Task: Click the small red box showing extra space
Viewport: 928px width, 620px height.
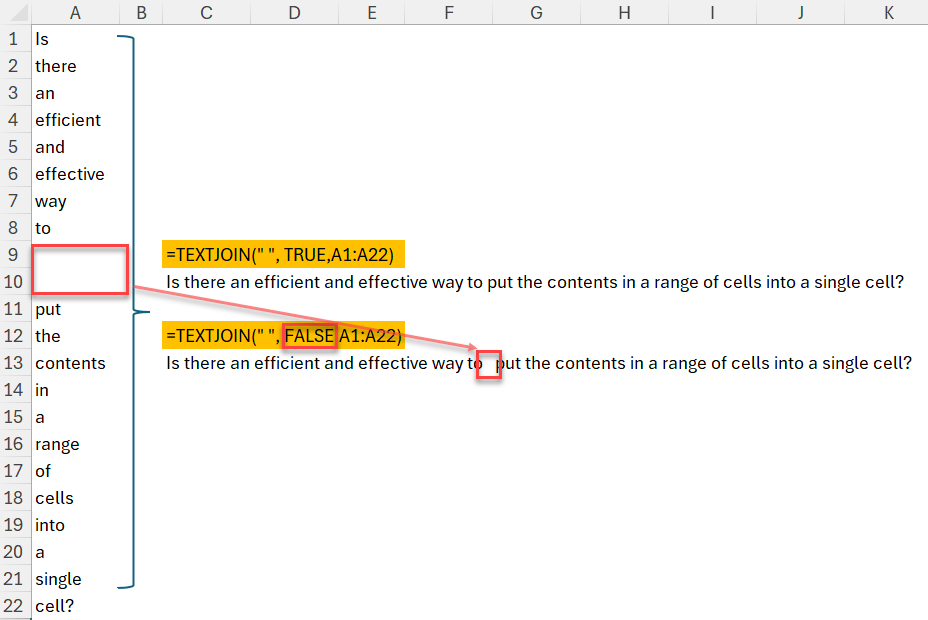Action: click(489, 365)
